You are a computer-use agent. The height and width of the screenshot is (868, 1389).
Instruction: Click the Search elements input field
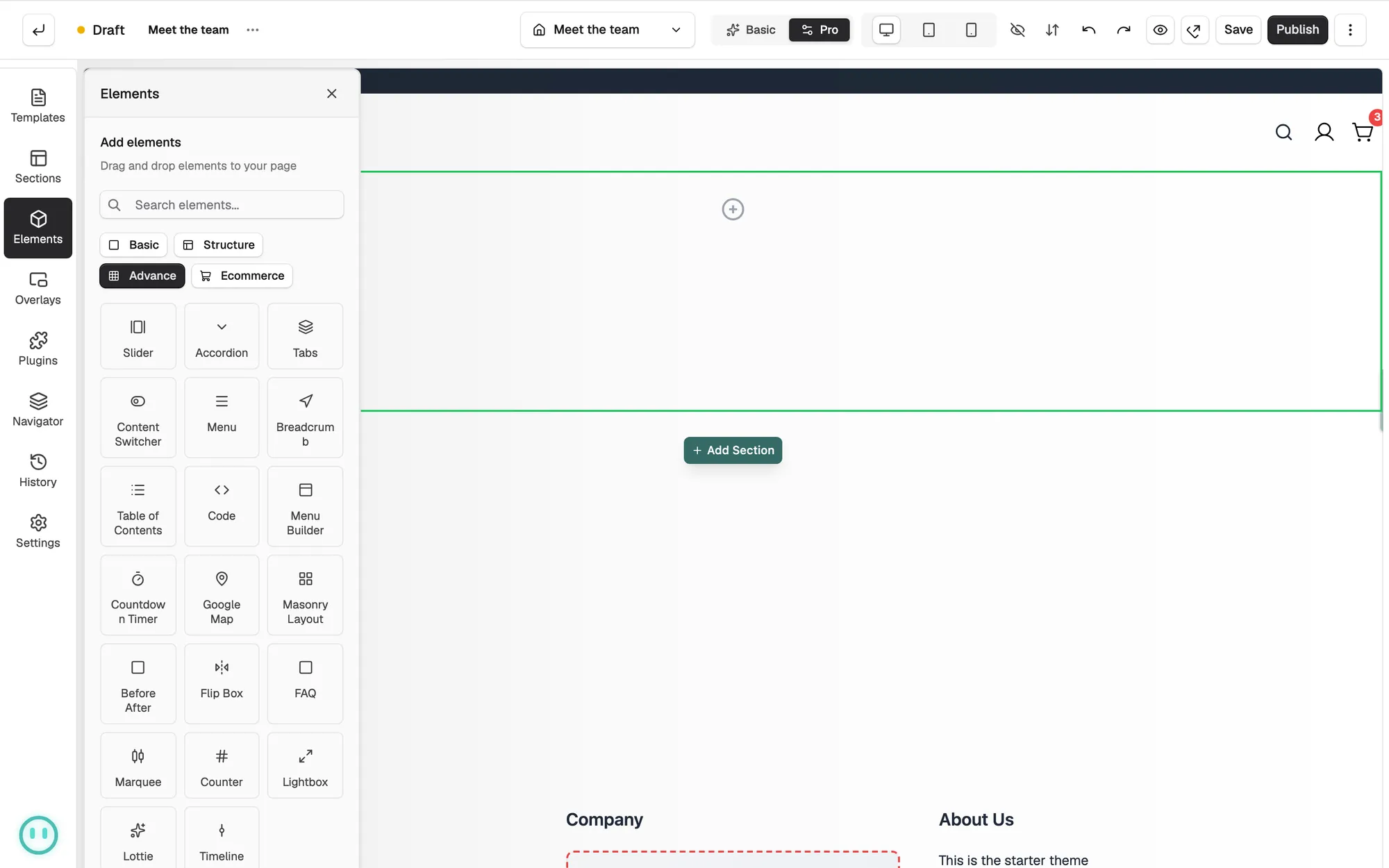(222, 205)
